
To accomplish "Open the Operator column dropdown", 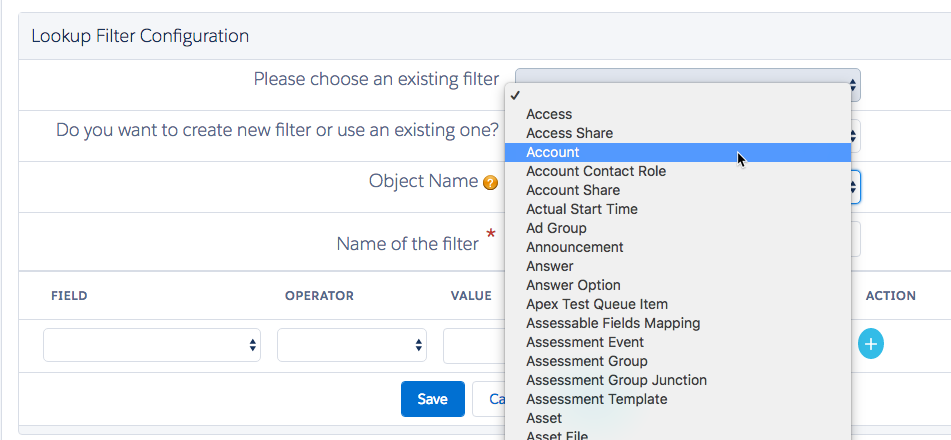I will point(352,345).
